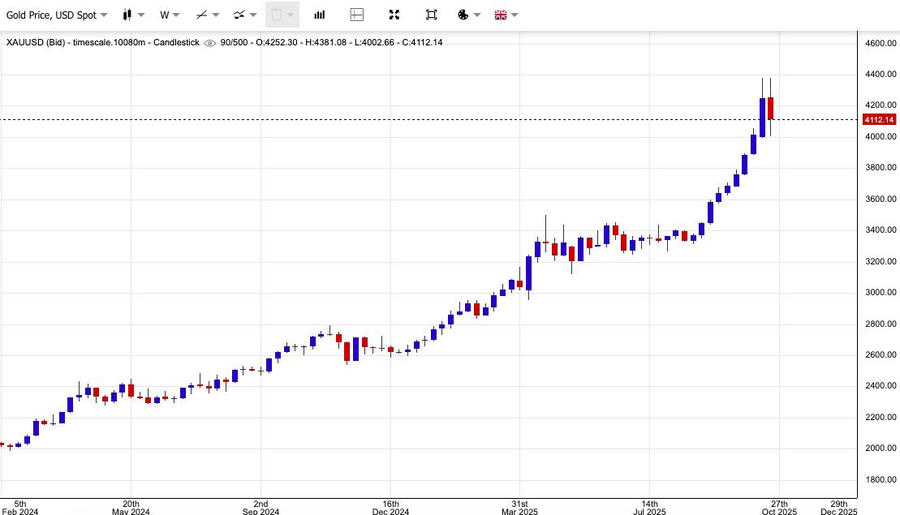Open the candlestick chart type selector
Image resolution: width=900 pixels, height=515 pixels.
132,15
